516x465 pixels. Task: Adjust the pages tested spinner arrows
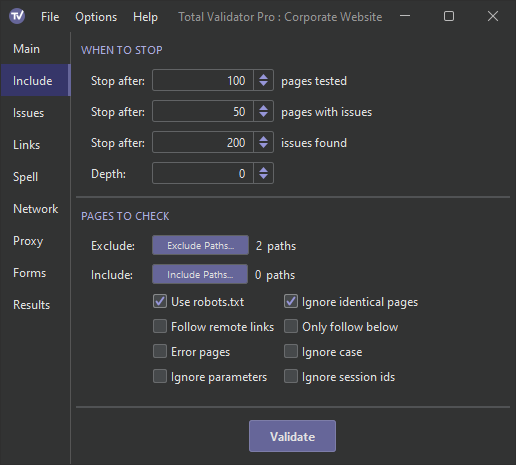(263, 80)
